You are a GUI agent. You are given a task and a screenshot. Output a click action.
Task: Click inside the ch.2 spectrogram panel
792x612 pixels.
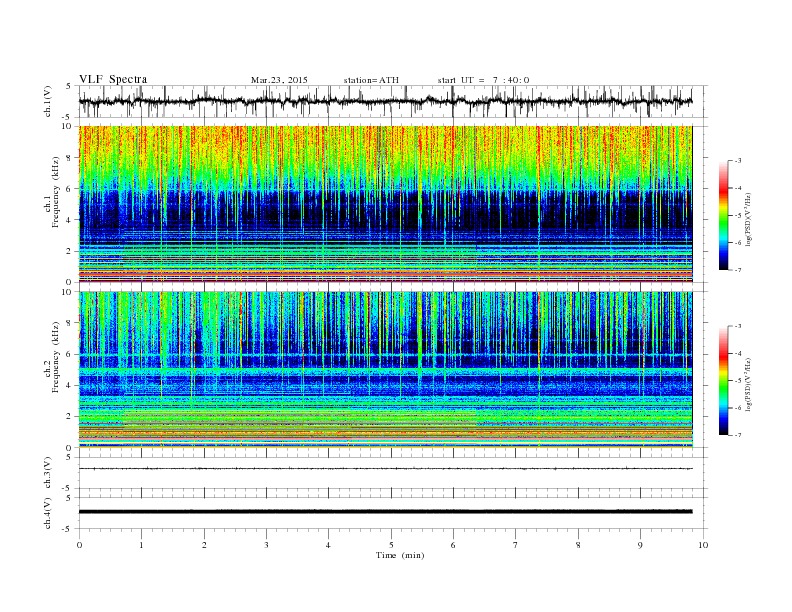pyautogui.click(x=385, y=369)
